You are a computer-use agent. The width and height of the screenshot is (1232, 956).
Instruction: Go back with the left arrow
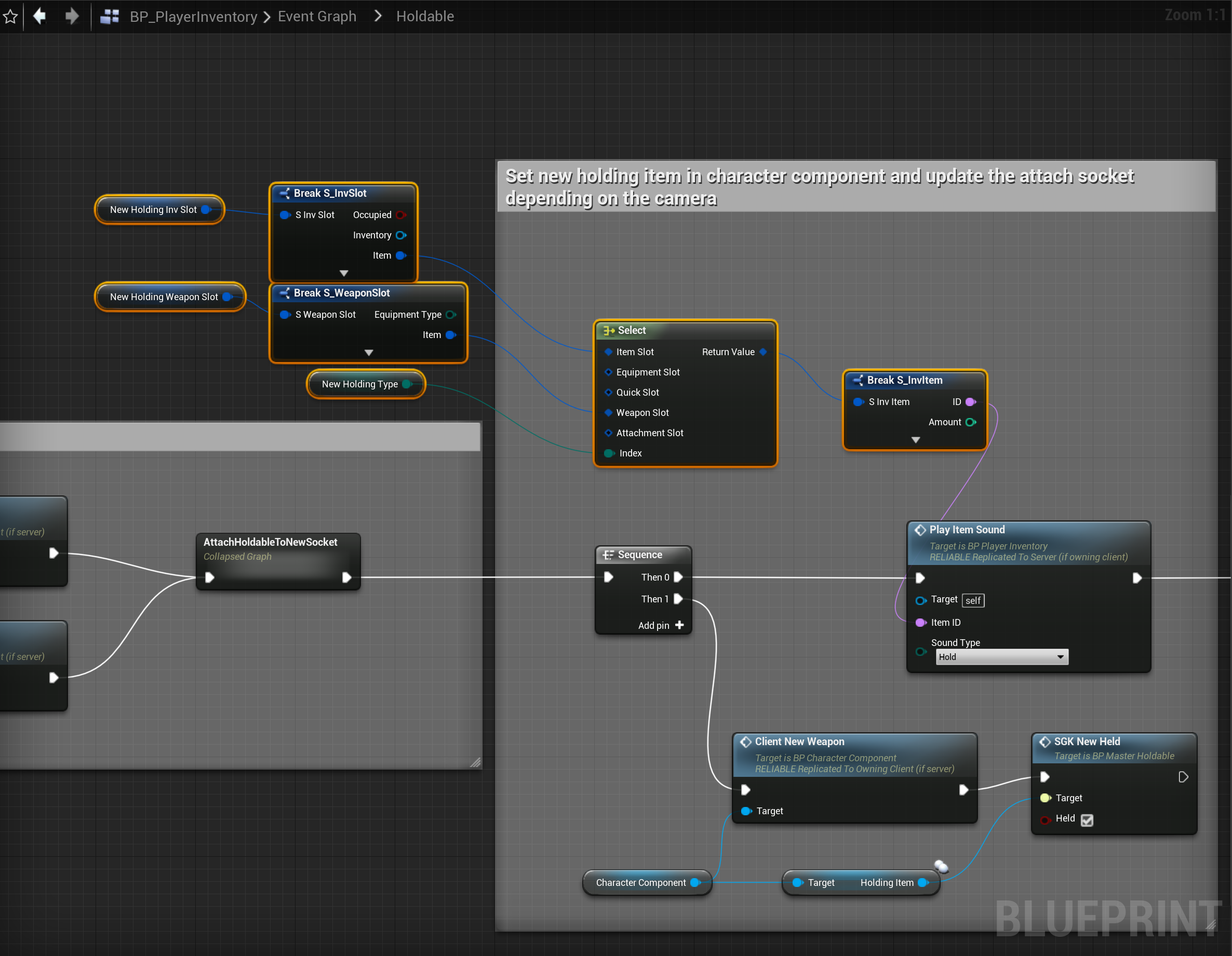pos(39,16)
